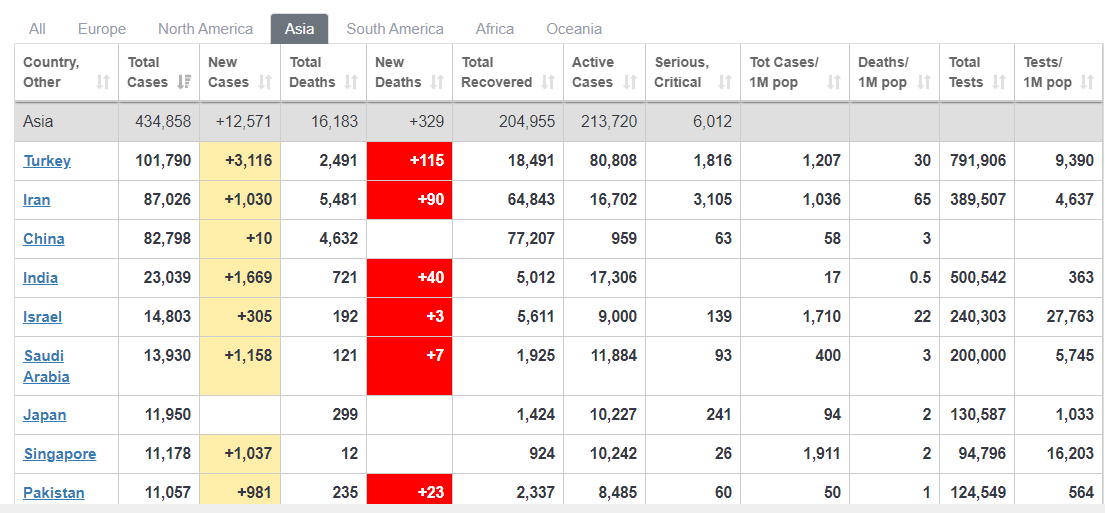Open the Turkey country link
Image resolution: width=1105 pixels, height=513 pixels.
47,161
